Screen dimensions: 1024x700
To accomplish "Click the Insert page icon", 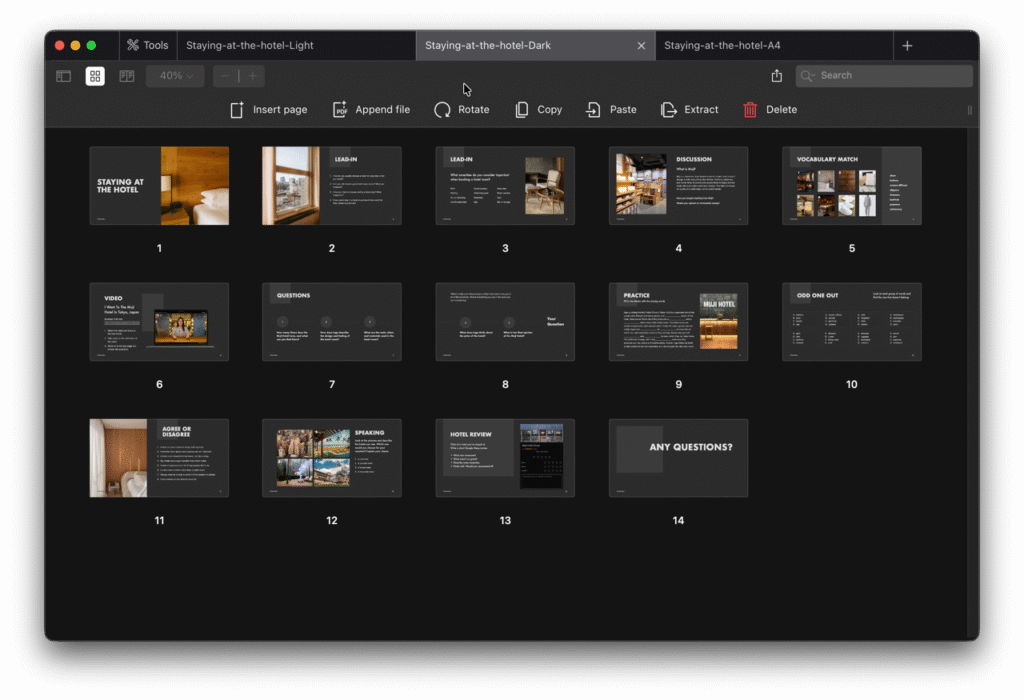I will (237, 110).
